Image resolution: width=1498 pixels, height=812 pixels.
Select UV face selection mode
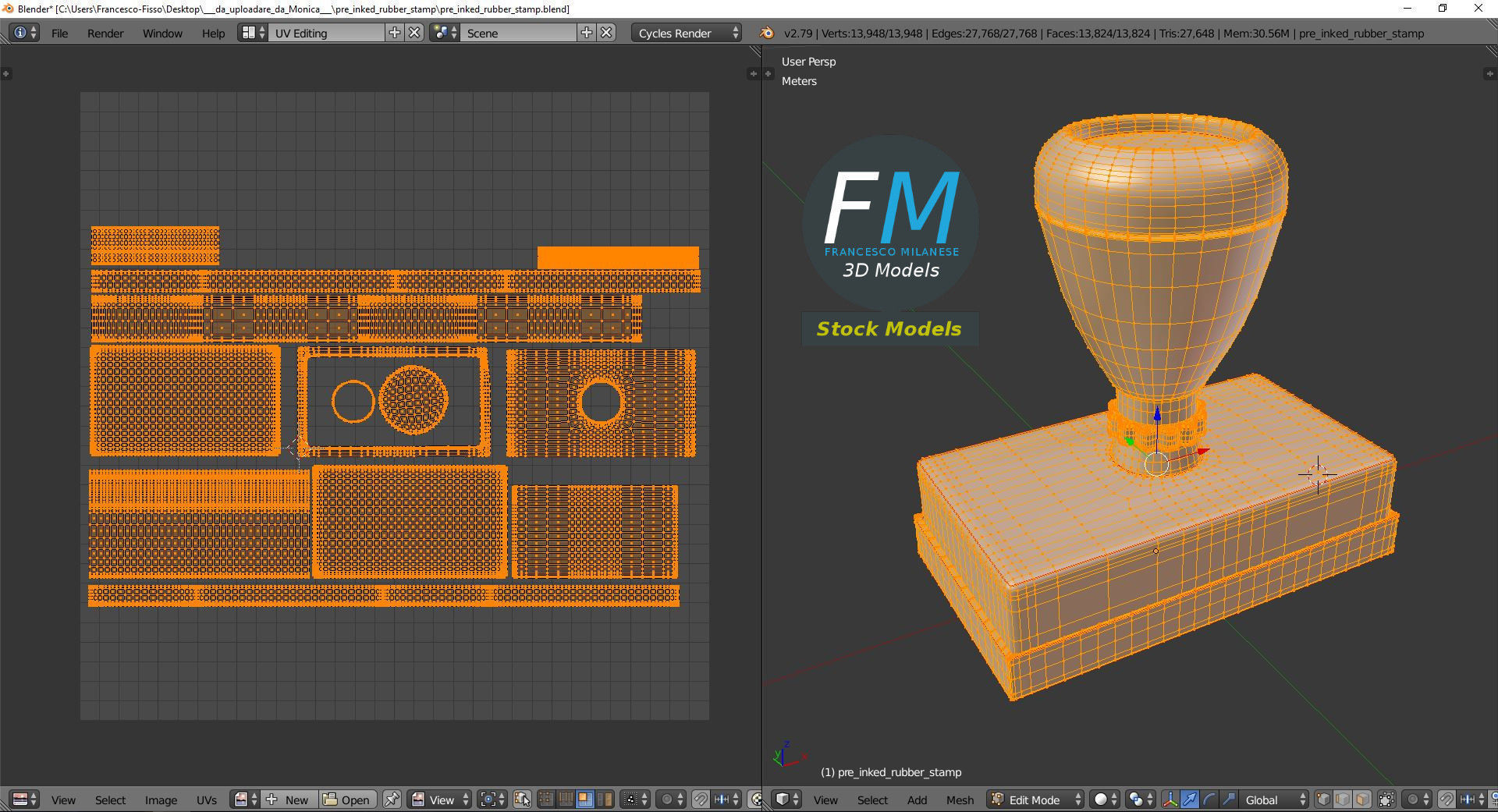[584, 800]
